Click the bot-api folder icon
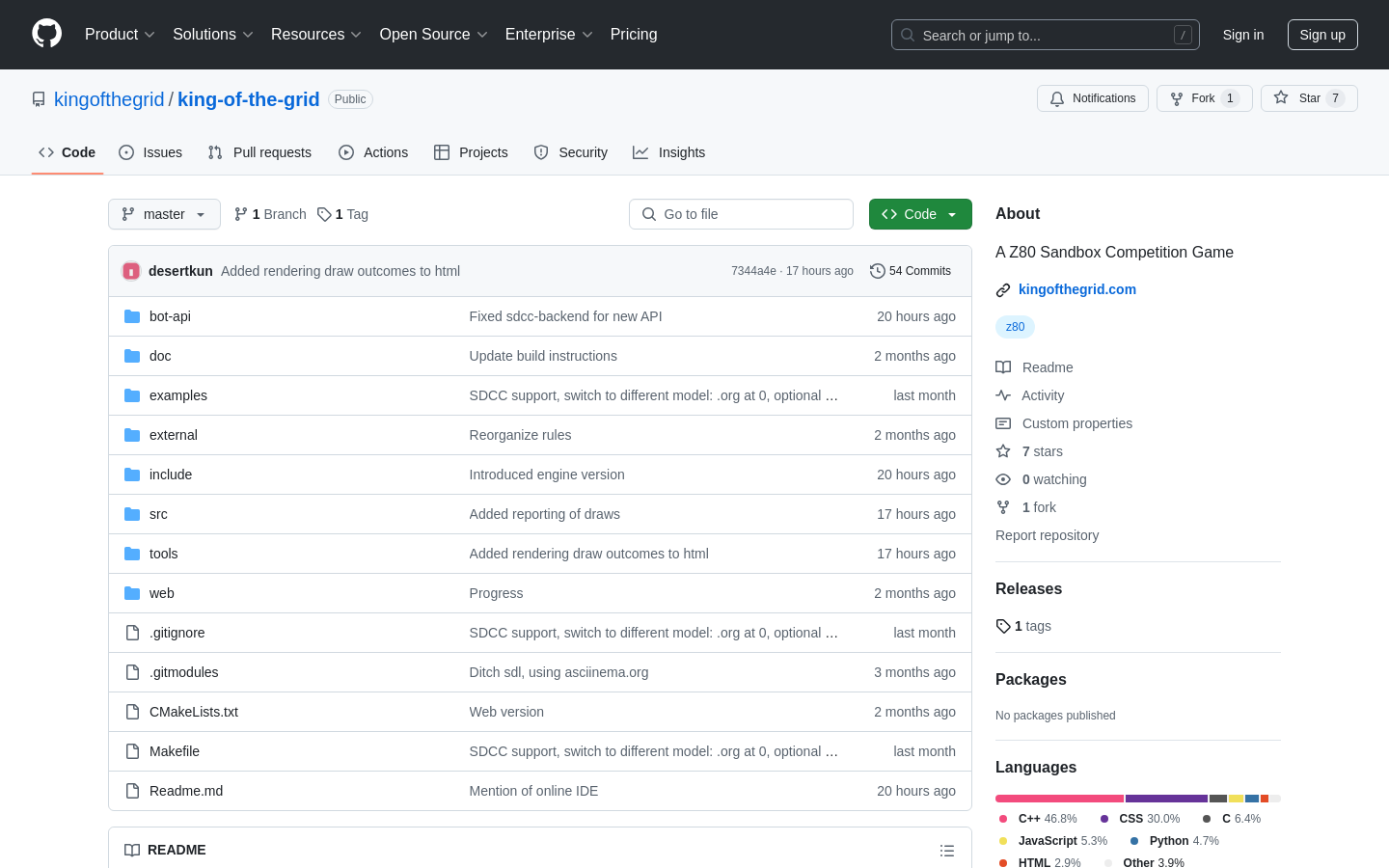The image size is (1389, 868). click(132, 316)
